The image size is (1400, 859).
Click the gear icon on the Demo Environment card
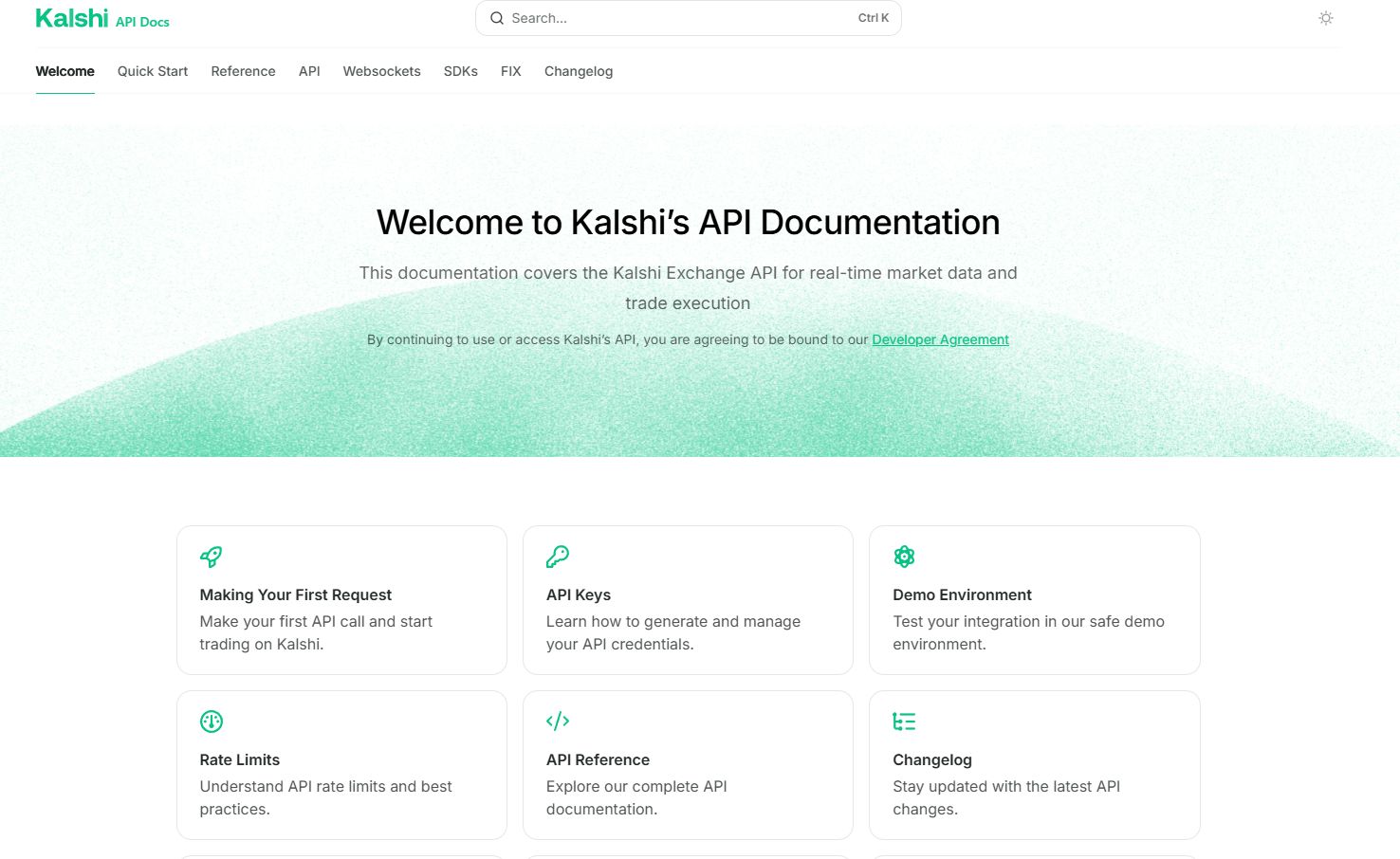coord(904,557)
